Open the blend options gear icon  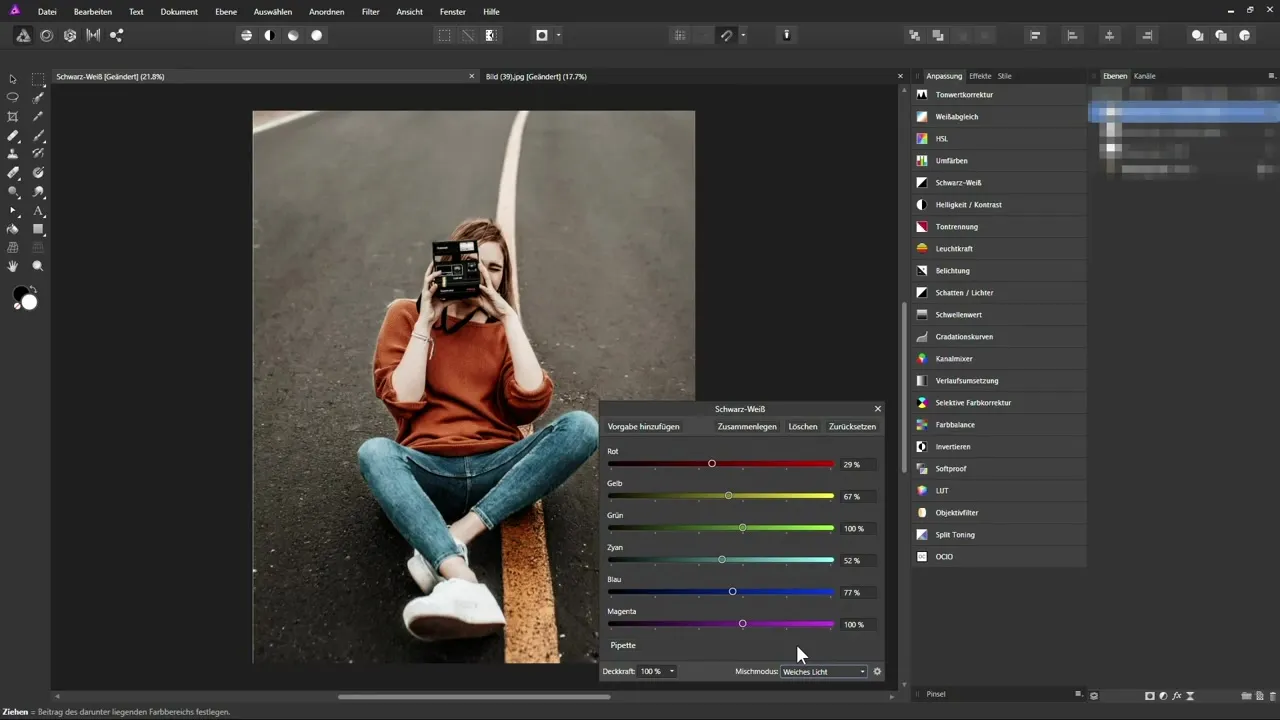click(x=877, y=671)
